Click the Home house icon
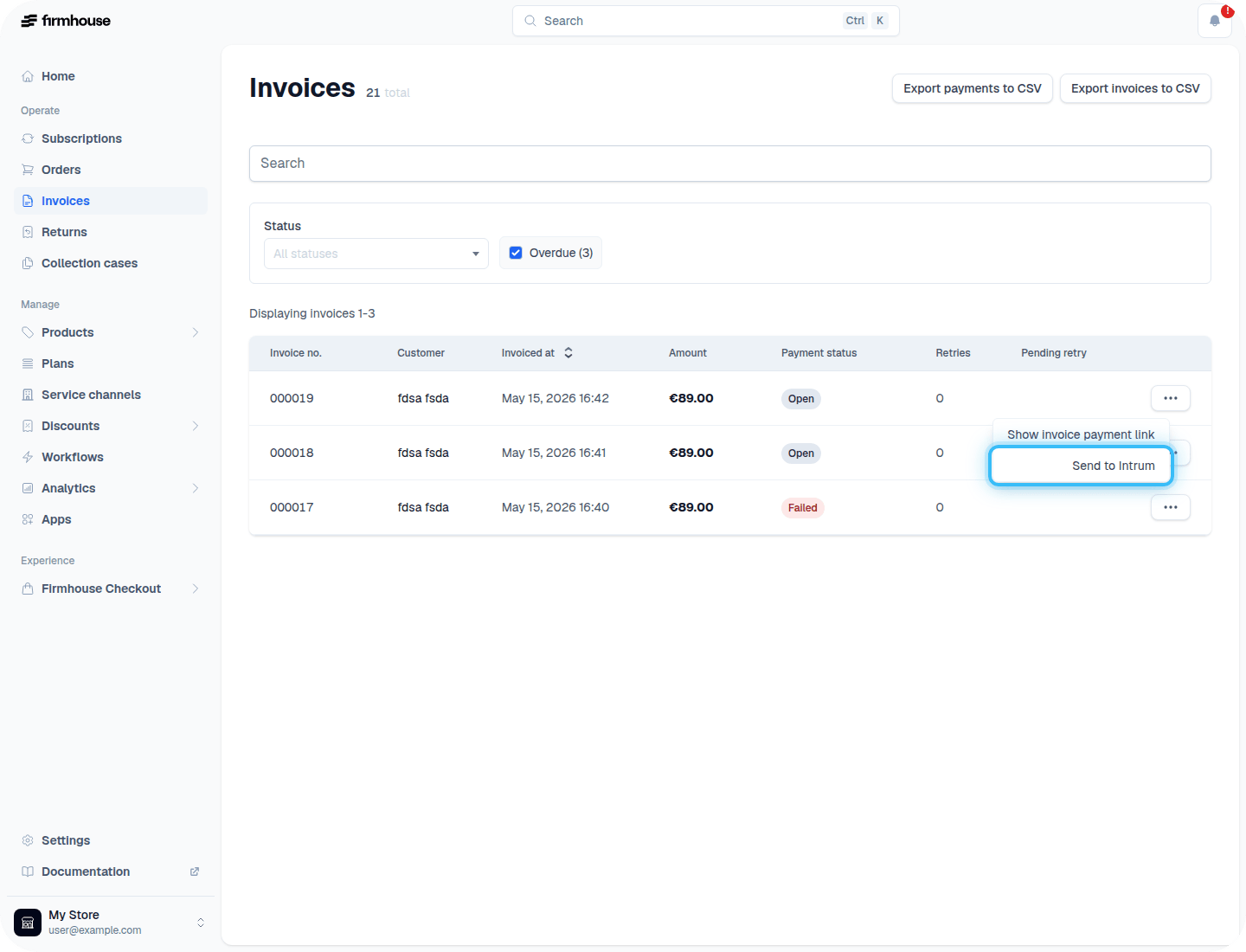The image size is (1246, 952). click(x=28, y=76)
